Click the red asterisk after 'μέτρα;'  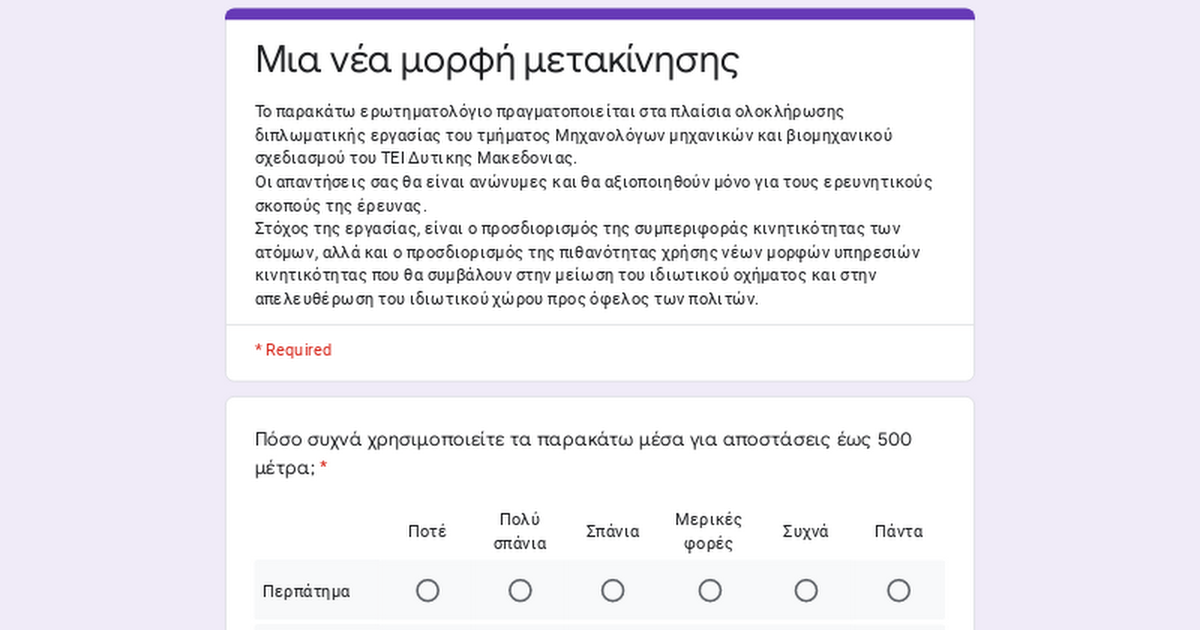(323, 468)
